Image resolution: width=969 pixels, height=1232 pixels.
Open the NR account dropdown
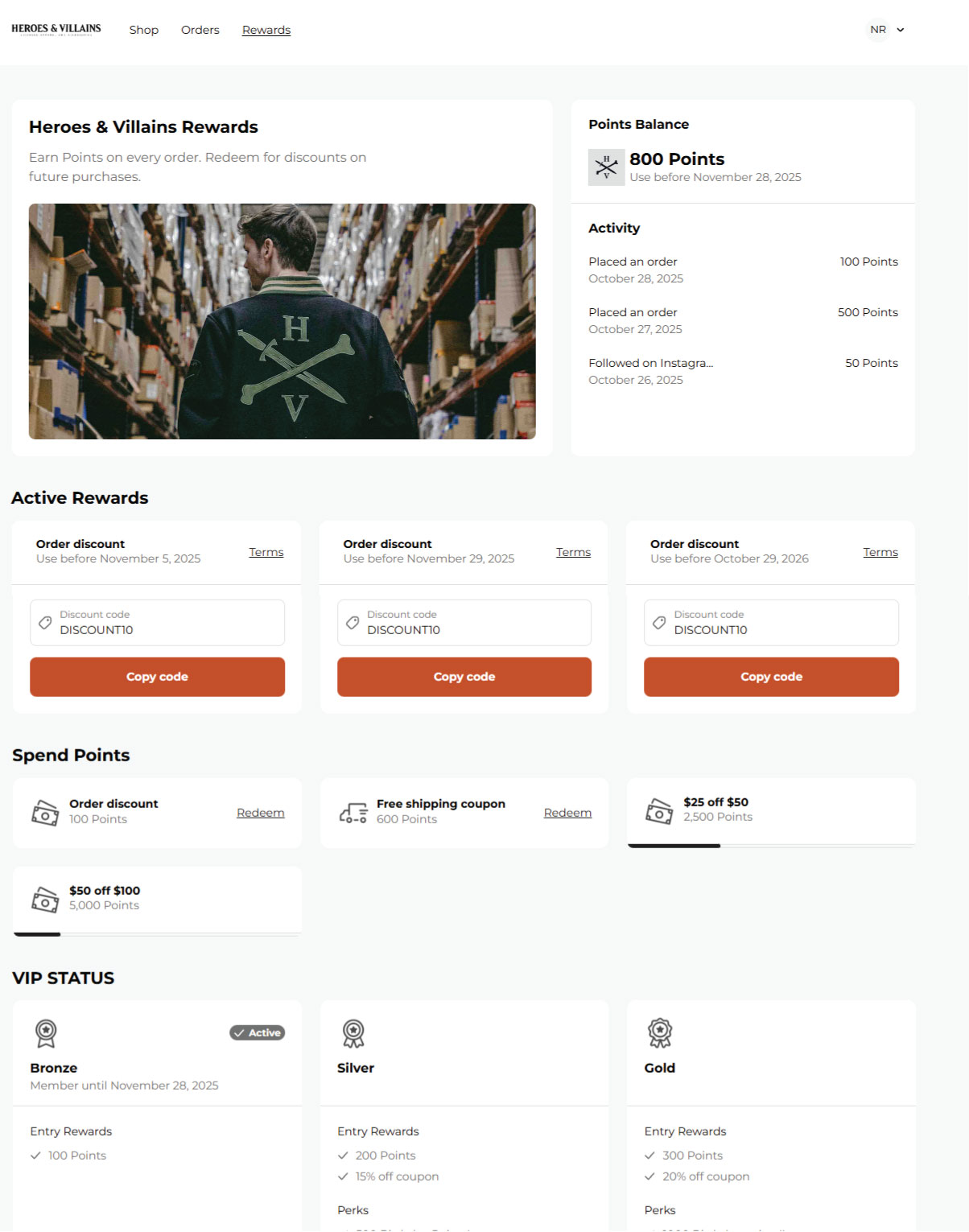pyautogui.click(x=878, y=30)
